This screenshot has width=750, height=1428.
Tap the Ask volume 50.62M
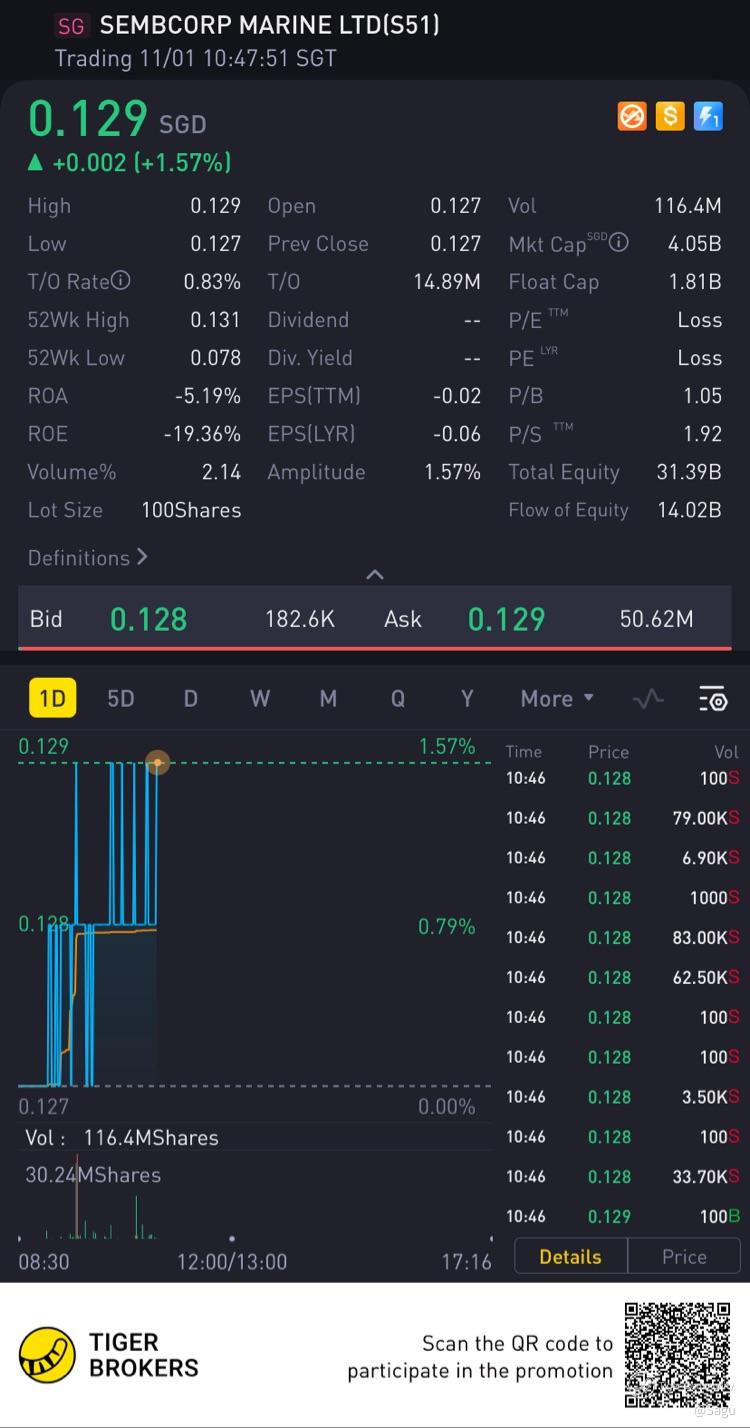click(656, 619)
